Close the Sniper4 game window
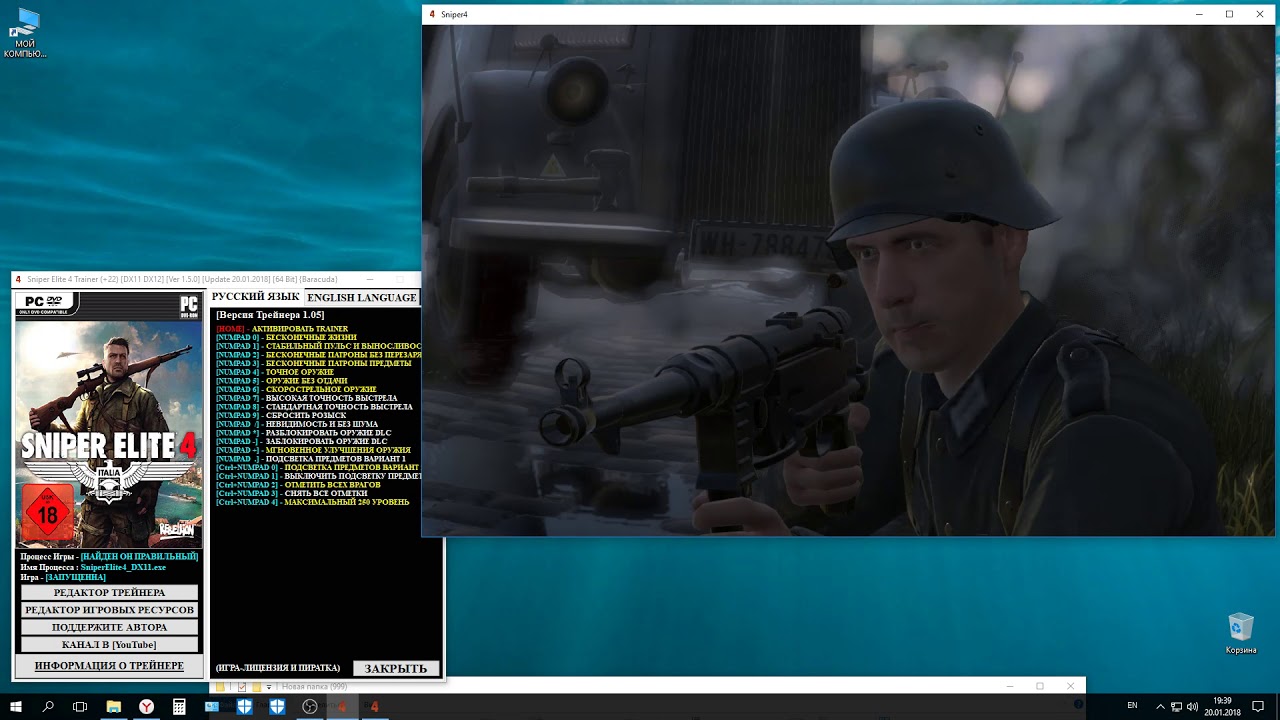 point(1261,14)
